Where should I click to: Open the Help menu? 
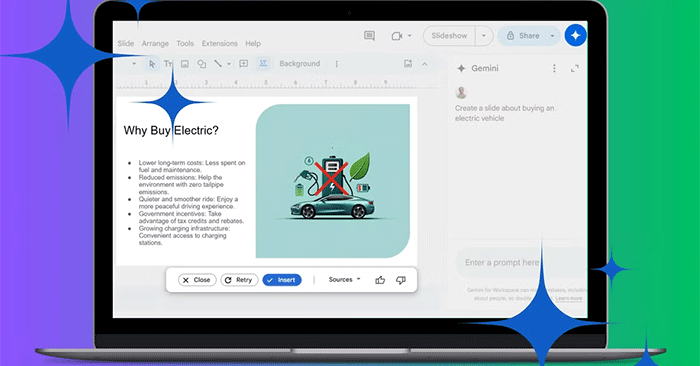(x=253, y=43)
